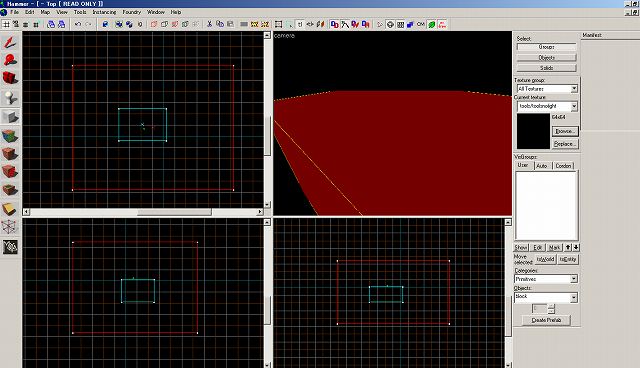Click the Undo arrow in top toolbar
The image size is (640, 368).
pyautogui.click(x=78, y=24)
